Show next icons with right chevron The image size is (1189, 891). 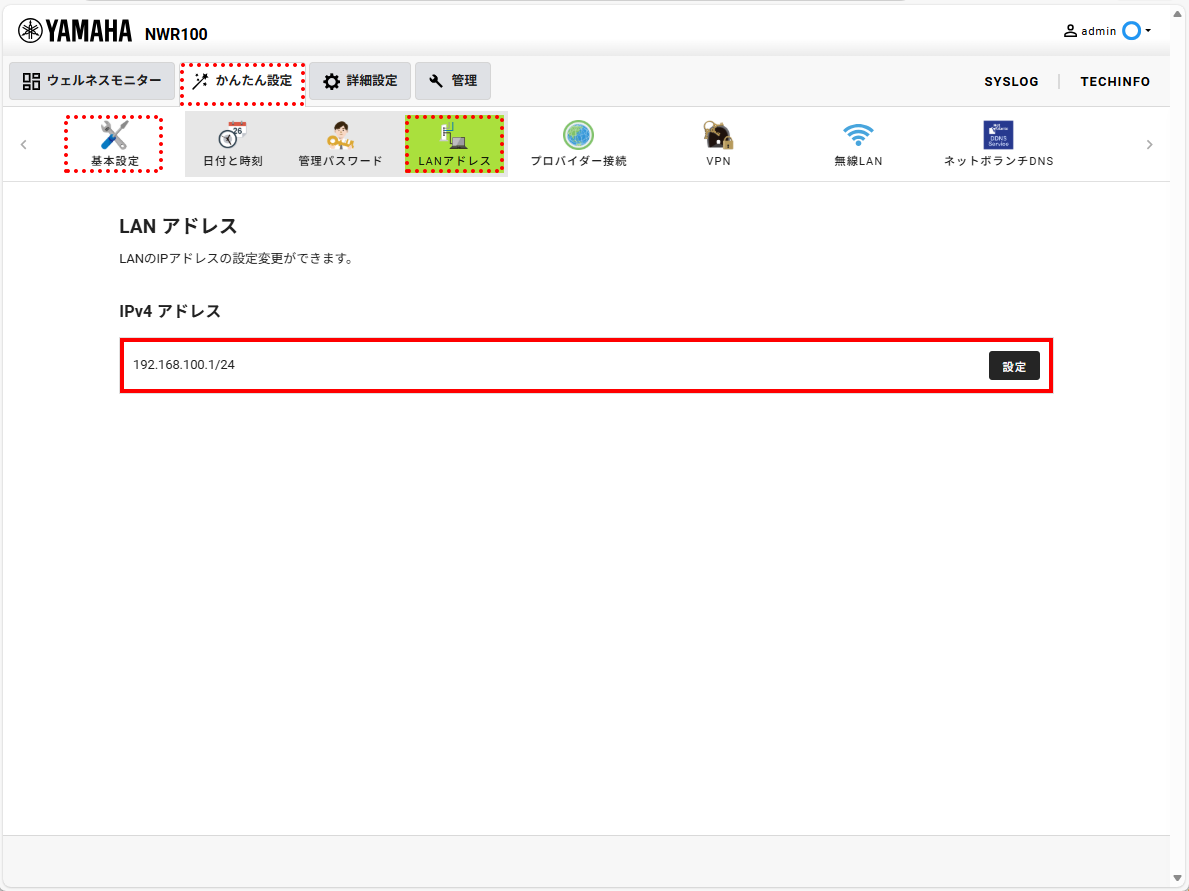(1150, 144)
